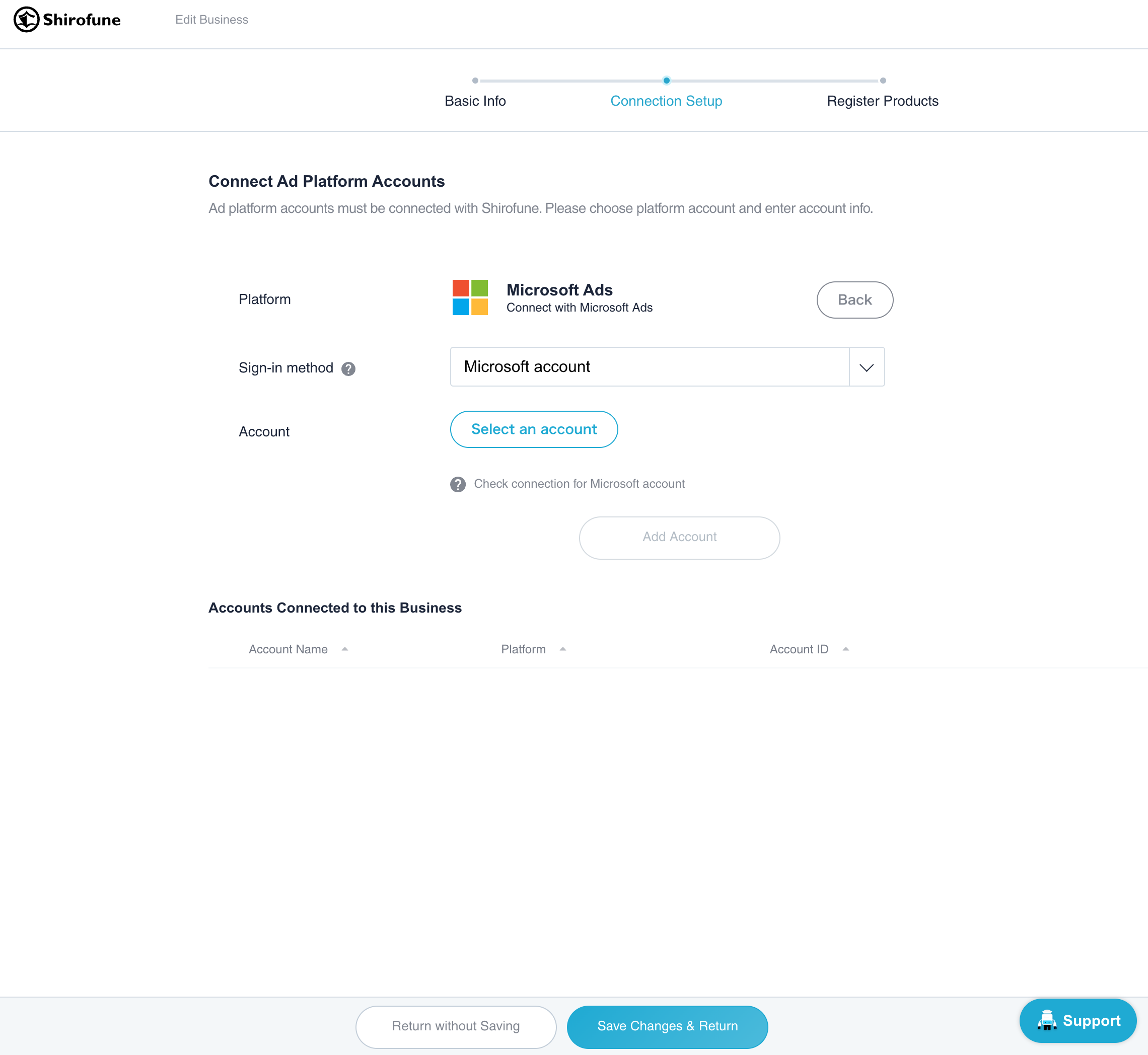Click Return without Saving

pos(456,1026)
